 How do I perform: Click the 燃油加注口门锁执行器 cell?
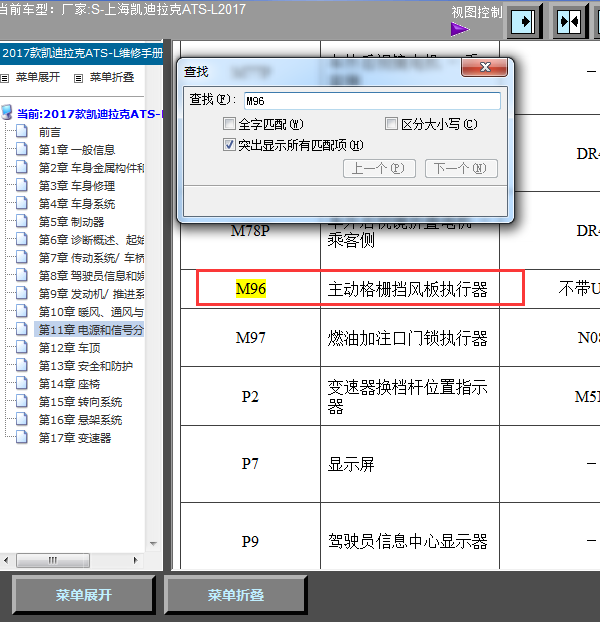[x=410, y=338]
